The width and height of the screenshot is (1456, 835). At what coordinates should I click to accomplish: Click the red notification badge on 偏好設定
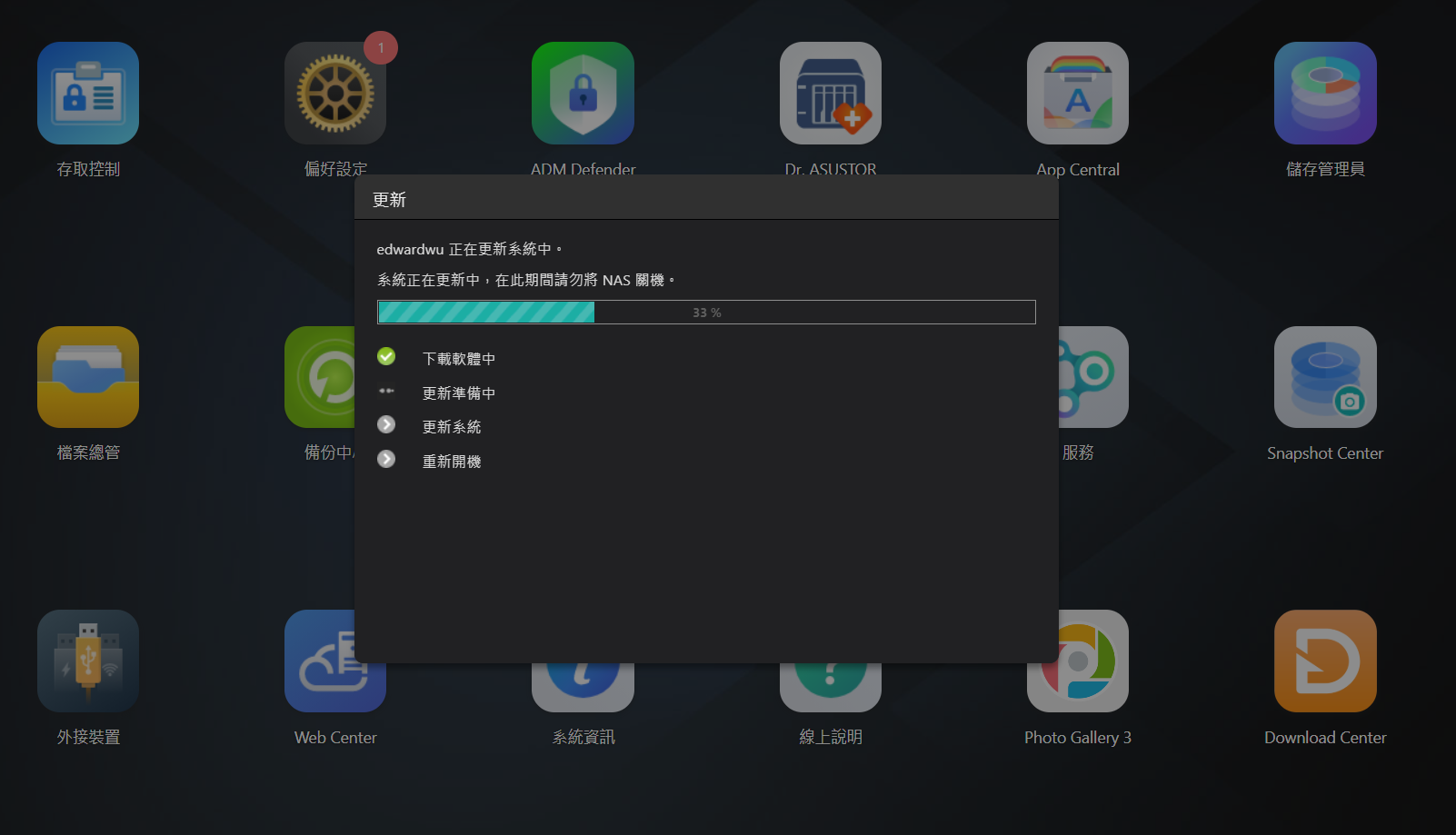click(381, 47)
